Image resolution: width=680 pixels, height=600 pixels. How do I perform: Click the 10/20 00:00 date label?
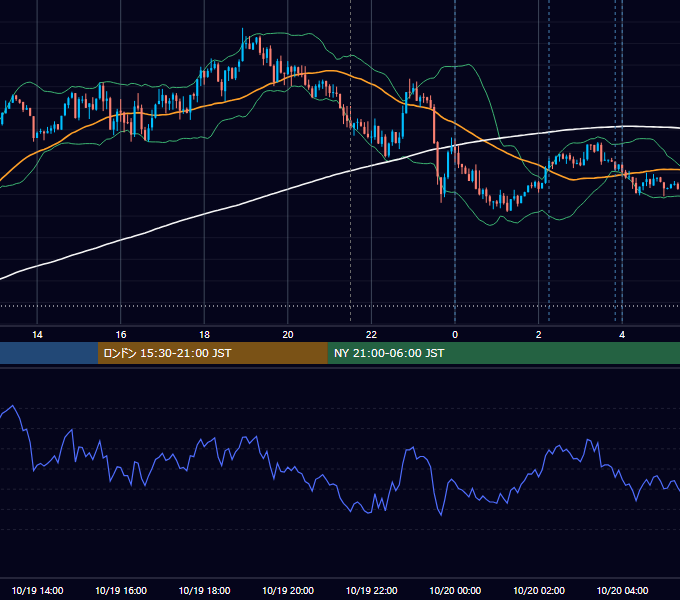coord(455,590)
